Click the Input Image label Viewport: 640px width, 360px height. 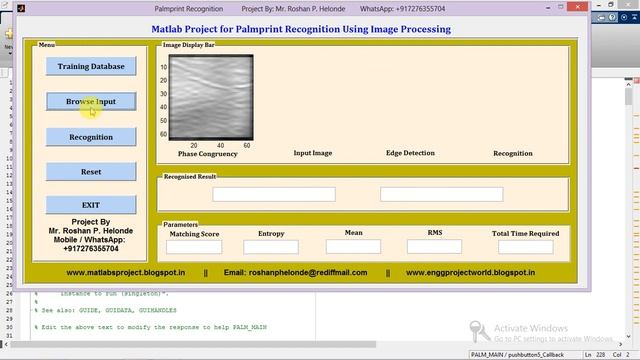[313, 153]
